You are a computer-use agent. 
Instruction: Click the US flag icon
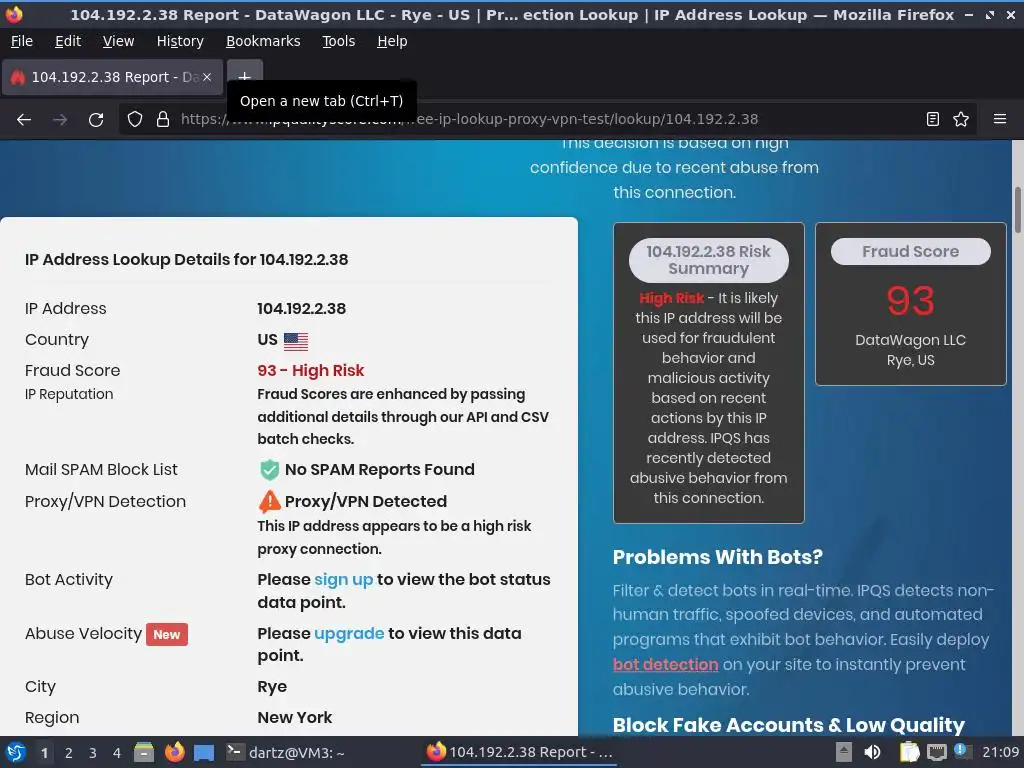pos(296,341)
